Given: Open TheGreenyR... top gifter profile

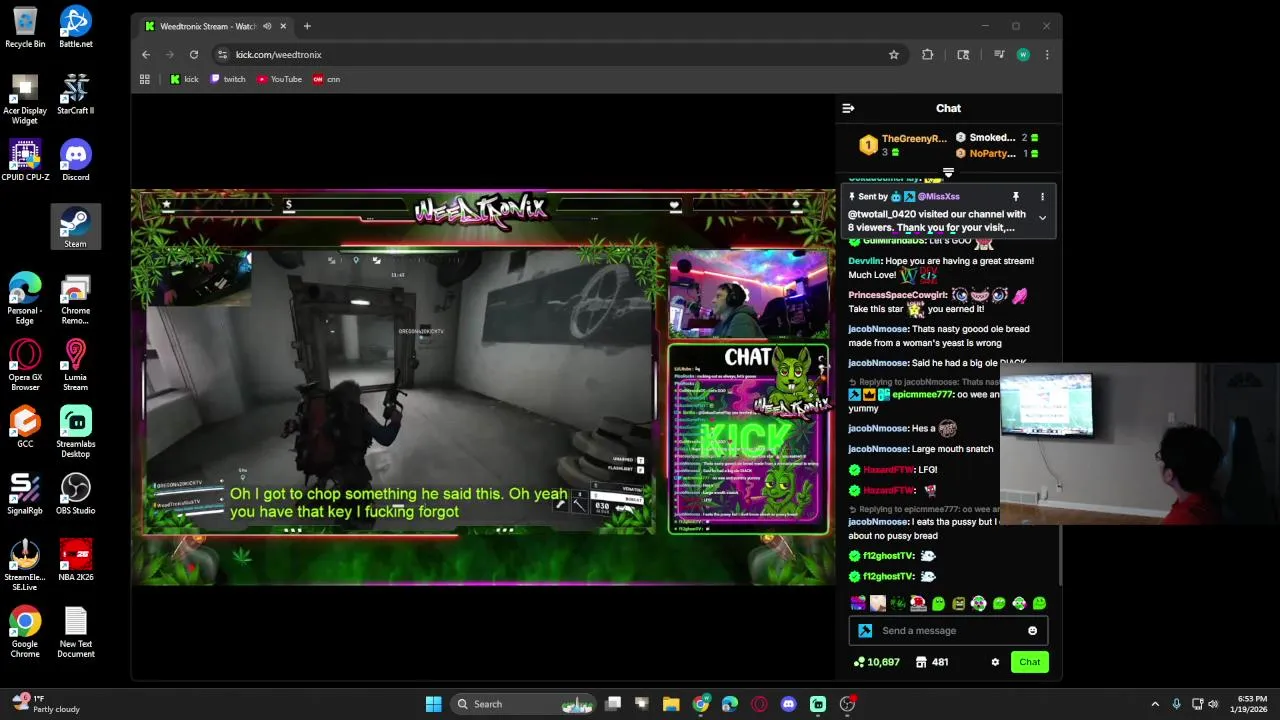Looking at the screenshot, I should click(x=913, y=139).
